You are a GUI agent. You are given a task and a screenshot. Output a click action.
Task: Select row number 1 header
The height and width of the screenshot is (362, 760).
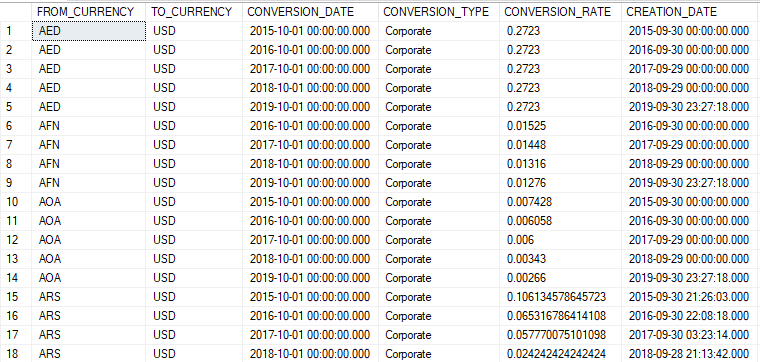tap(16, 31)
